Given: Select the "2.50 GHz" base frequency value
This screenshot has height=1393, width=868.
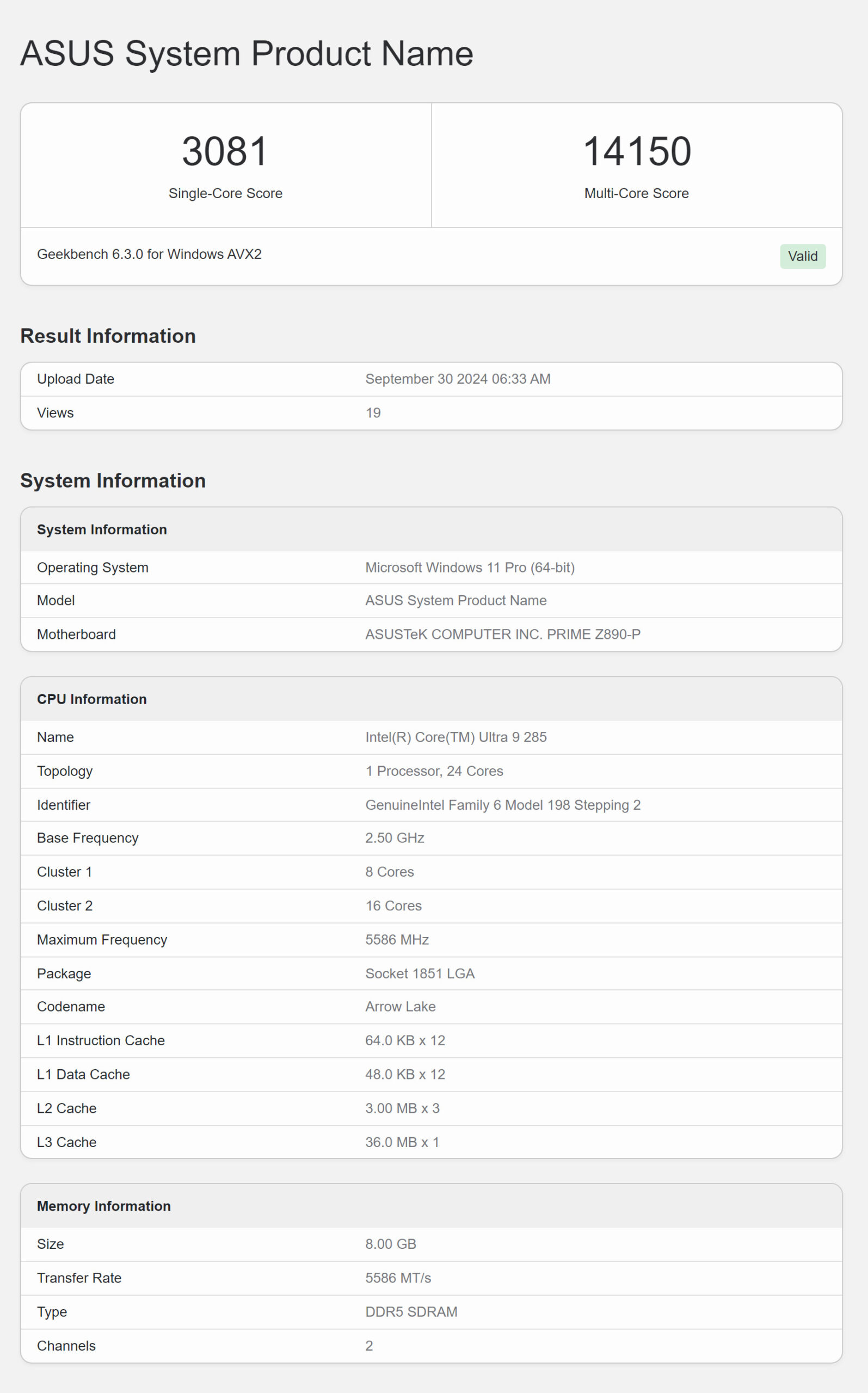Looking at the screenshot, I should (x=395, y=838).
